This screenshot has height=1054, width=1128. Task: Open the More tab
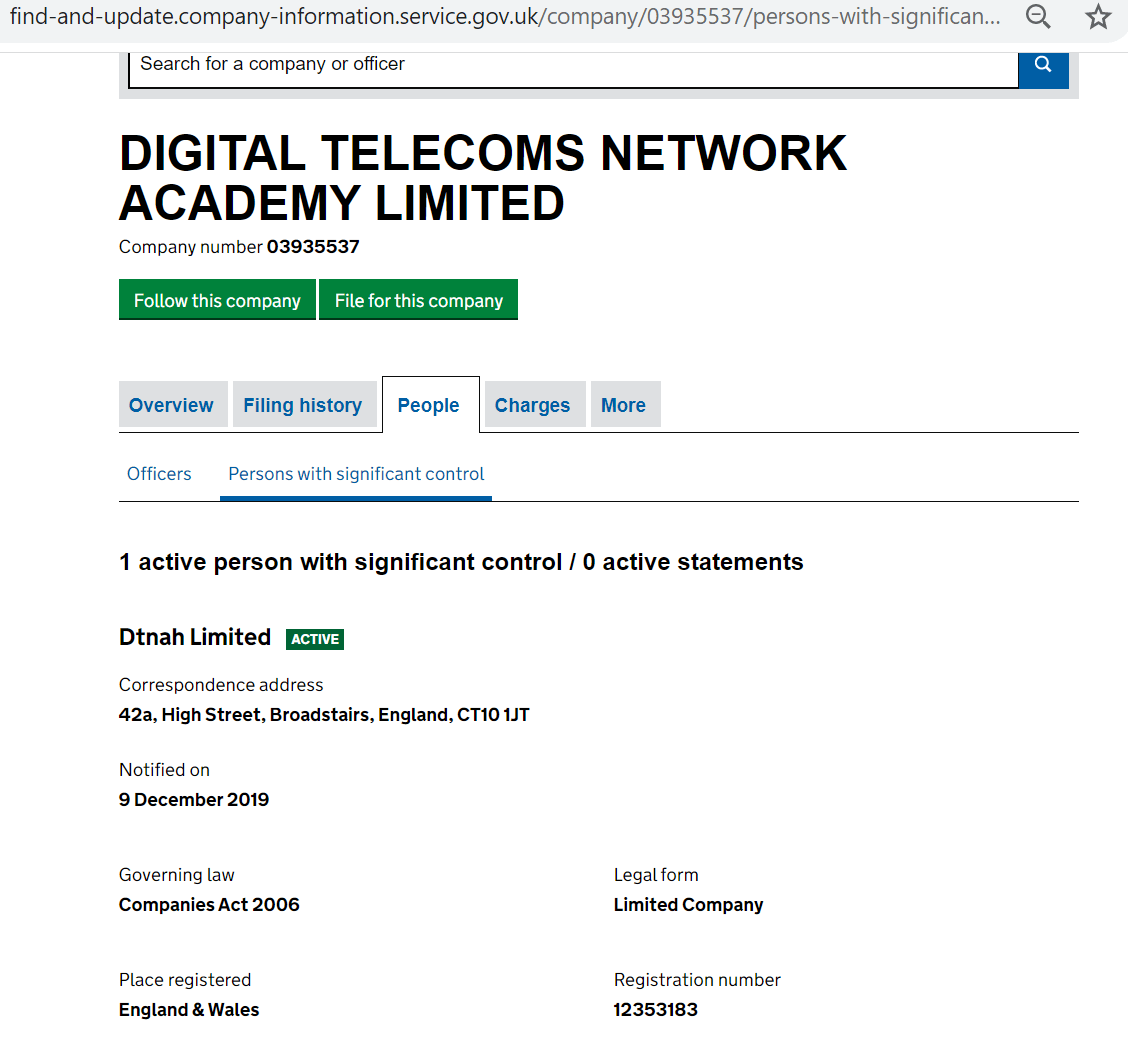coord(623,405)
